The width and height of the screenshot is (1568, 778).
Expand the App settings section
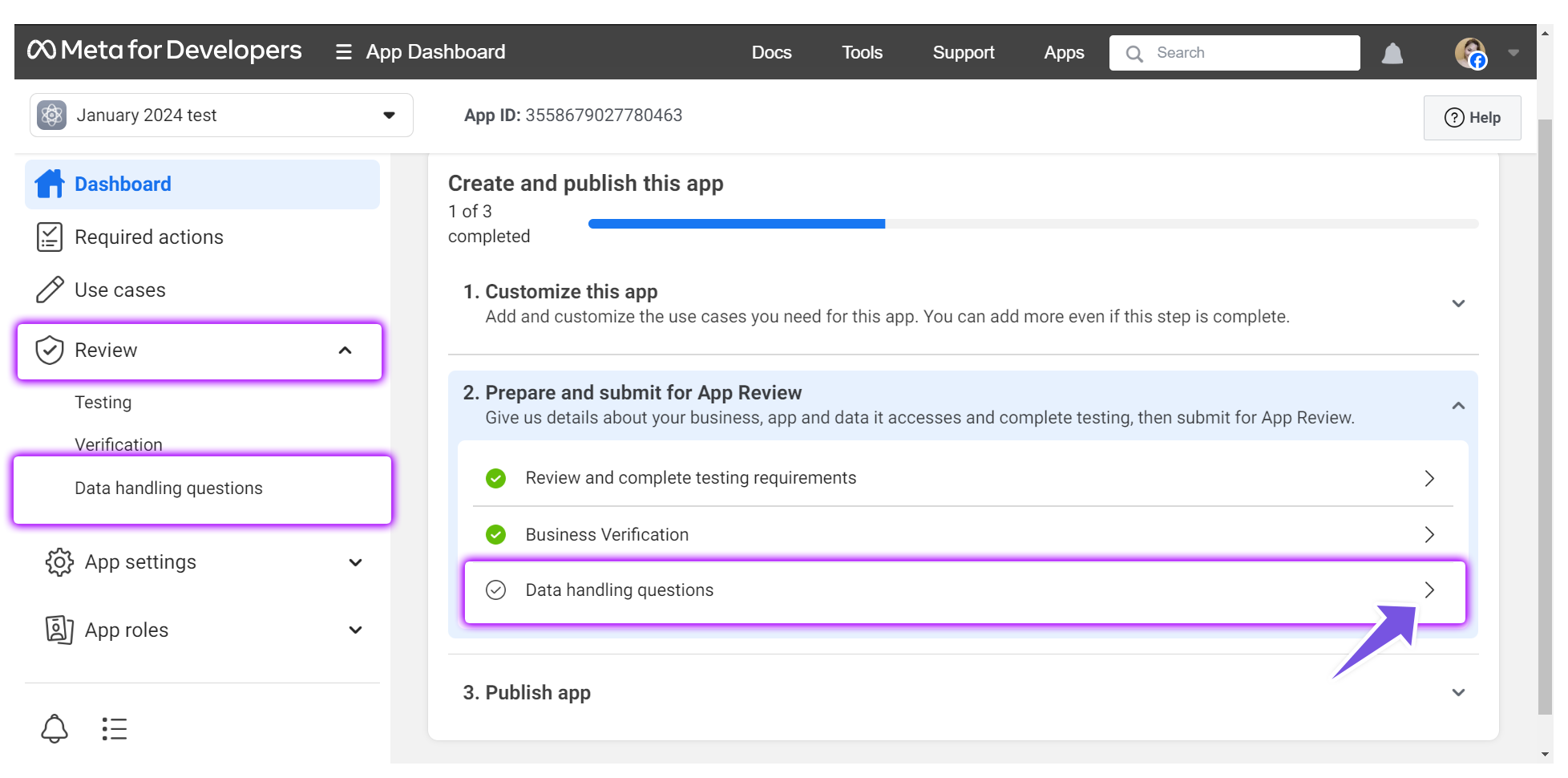click(x=202, y=562)
